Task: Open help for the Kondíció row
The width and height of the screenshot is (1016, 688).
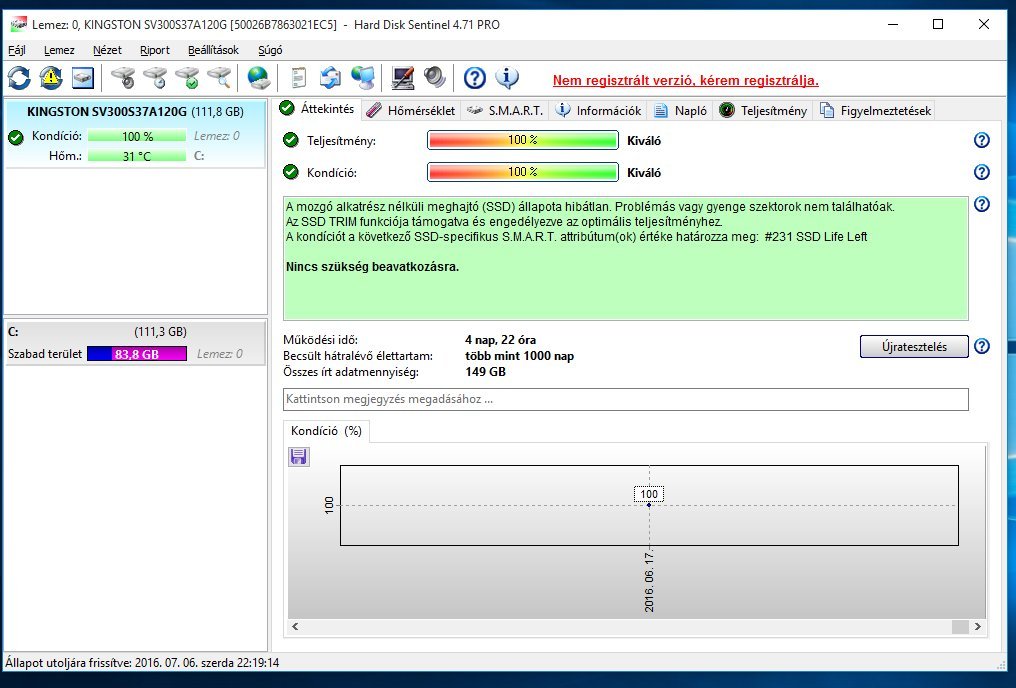Action: tap(982, 172)
